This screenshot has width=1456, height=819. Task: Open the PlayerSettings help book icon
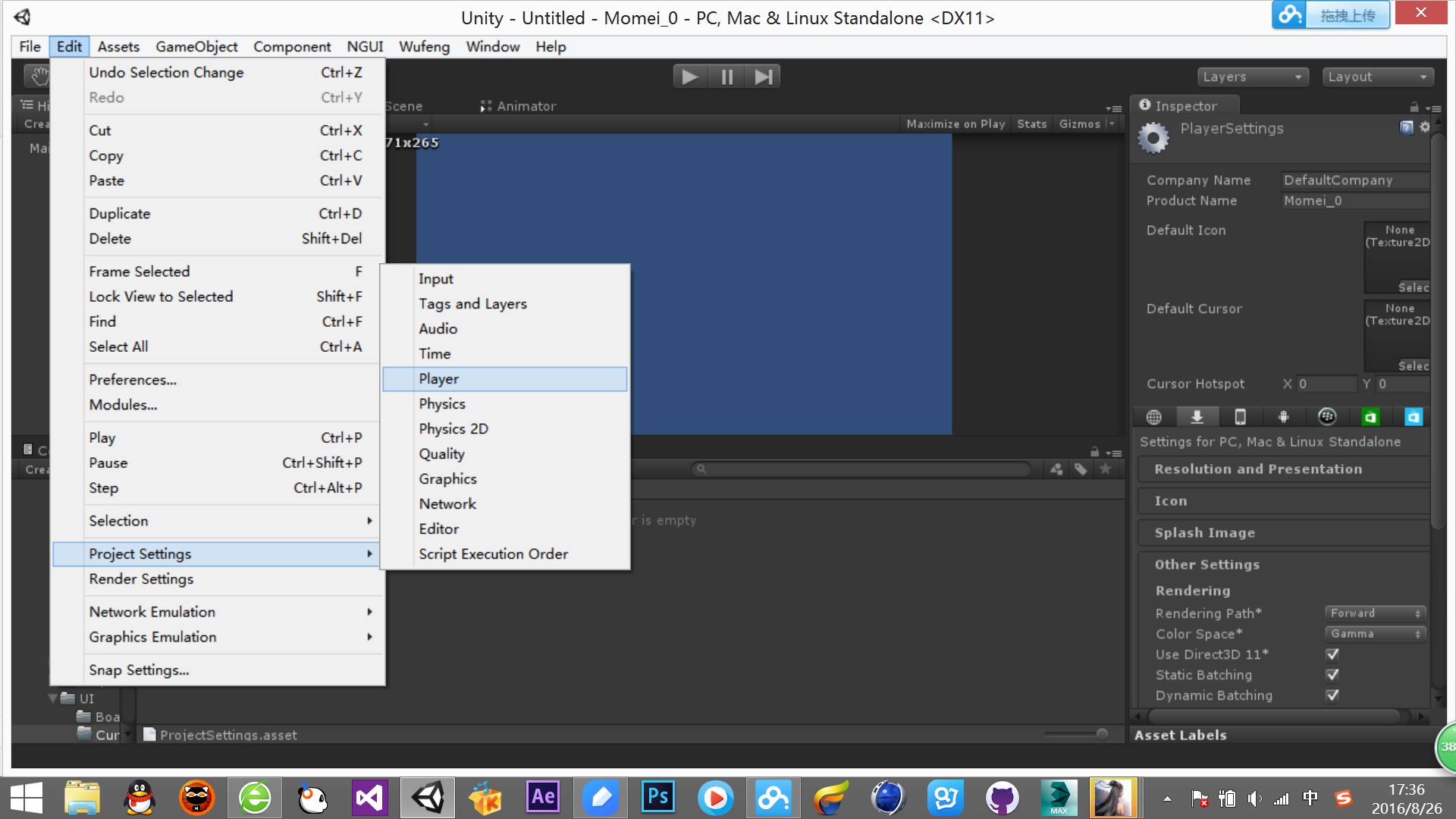[1407, 127]
